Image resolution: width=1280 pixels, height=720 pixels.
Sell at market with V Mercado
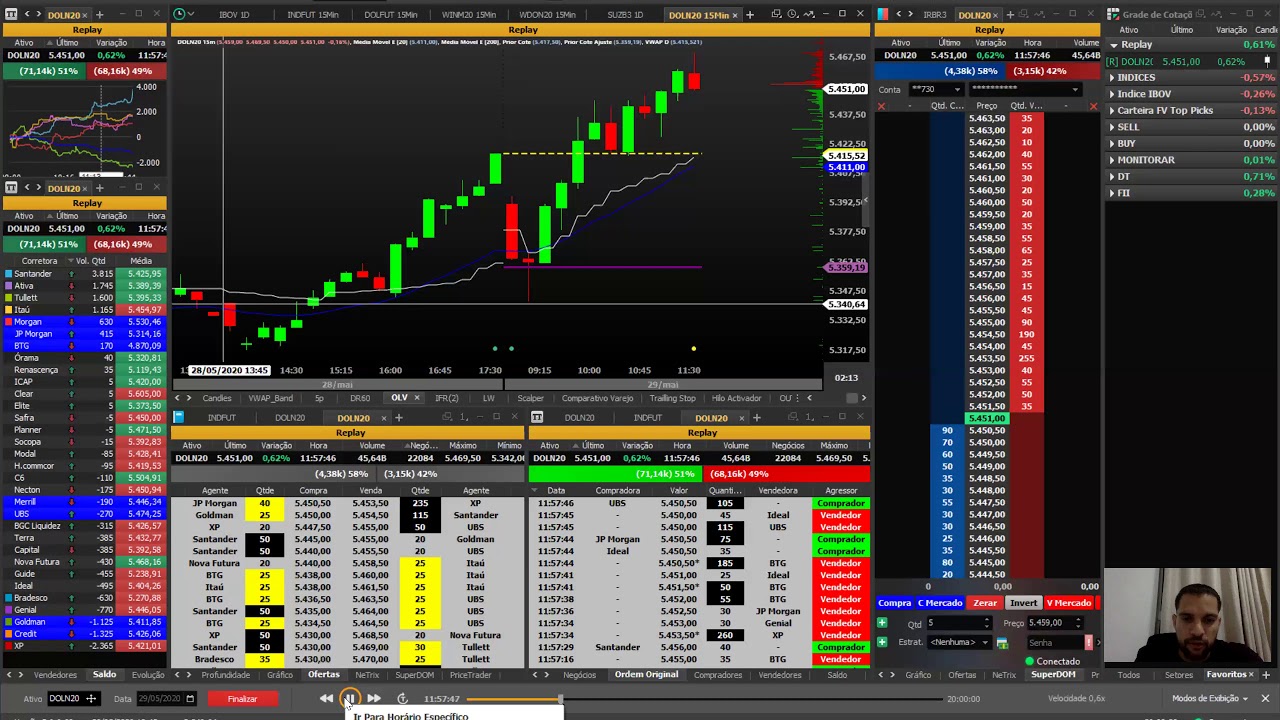click(x=1068, y=603)
